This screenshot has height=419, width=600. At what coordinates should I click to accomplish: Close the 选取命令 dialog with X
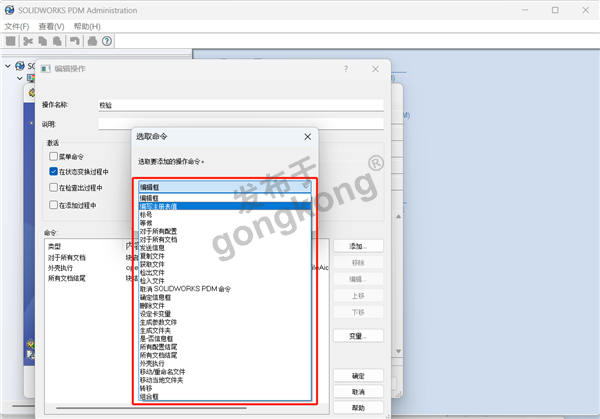pyautogui.click(x=308, y=137)
